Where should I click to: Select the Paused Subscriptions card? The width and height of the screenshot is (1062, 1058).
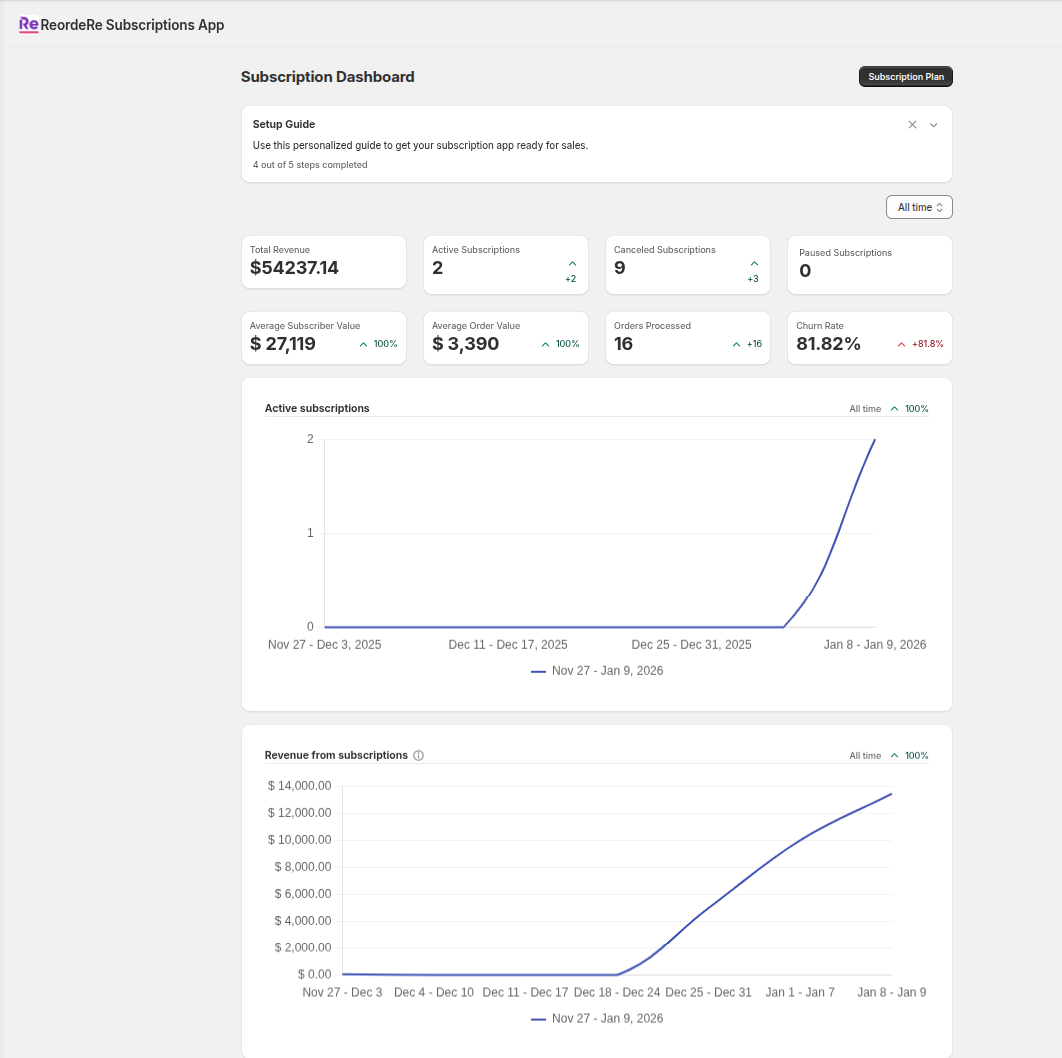click(x=869, y=265)
